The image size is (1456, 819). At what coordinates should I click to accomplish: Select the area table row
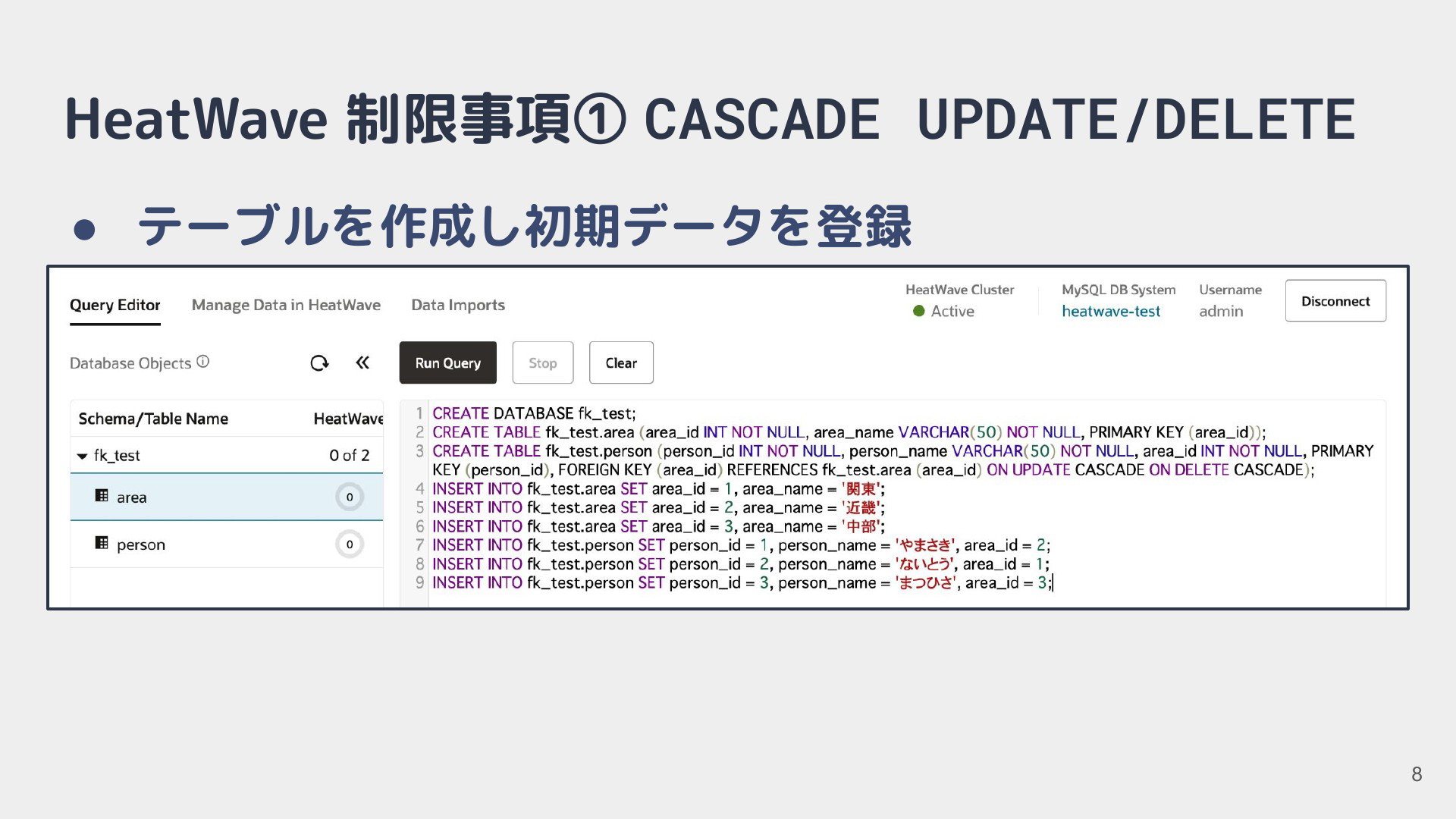pos(227,497)
